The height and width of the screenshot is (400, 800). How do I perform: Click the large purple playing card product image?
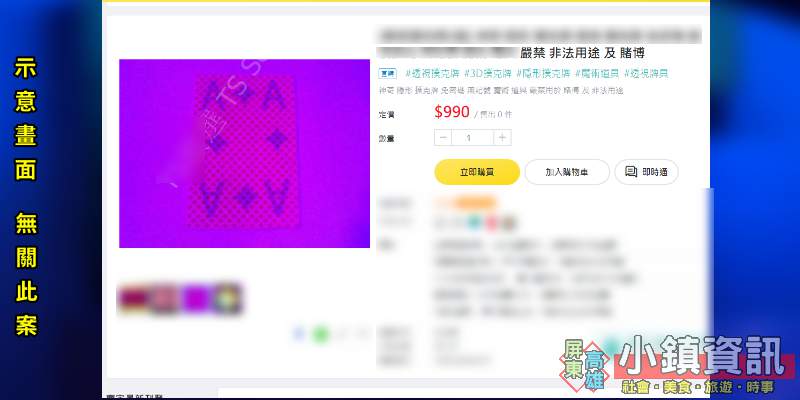(244, 154)
